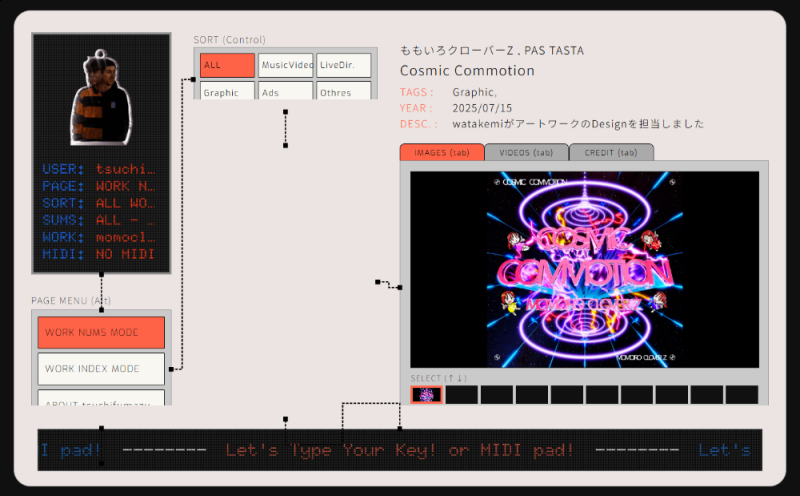This screenshot has width=800, height=496.
Task: Filter works by Graphic
Action: [x=227, y=90]
